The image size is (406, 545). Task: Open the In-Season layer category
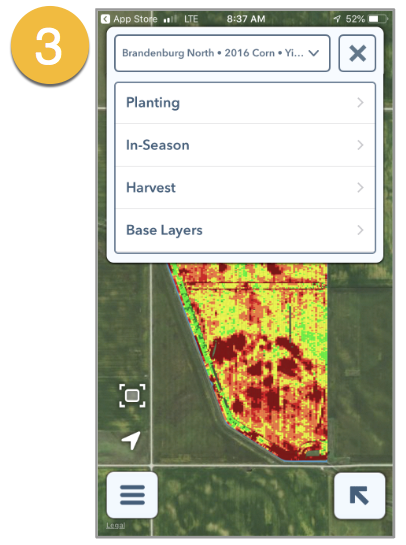click(245, 145)
